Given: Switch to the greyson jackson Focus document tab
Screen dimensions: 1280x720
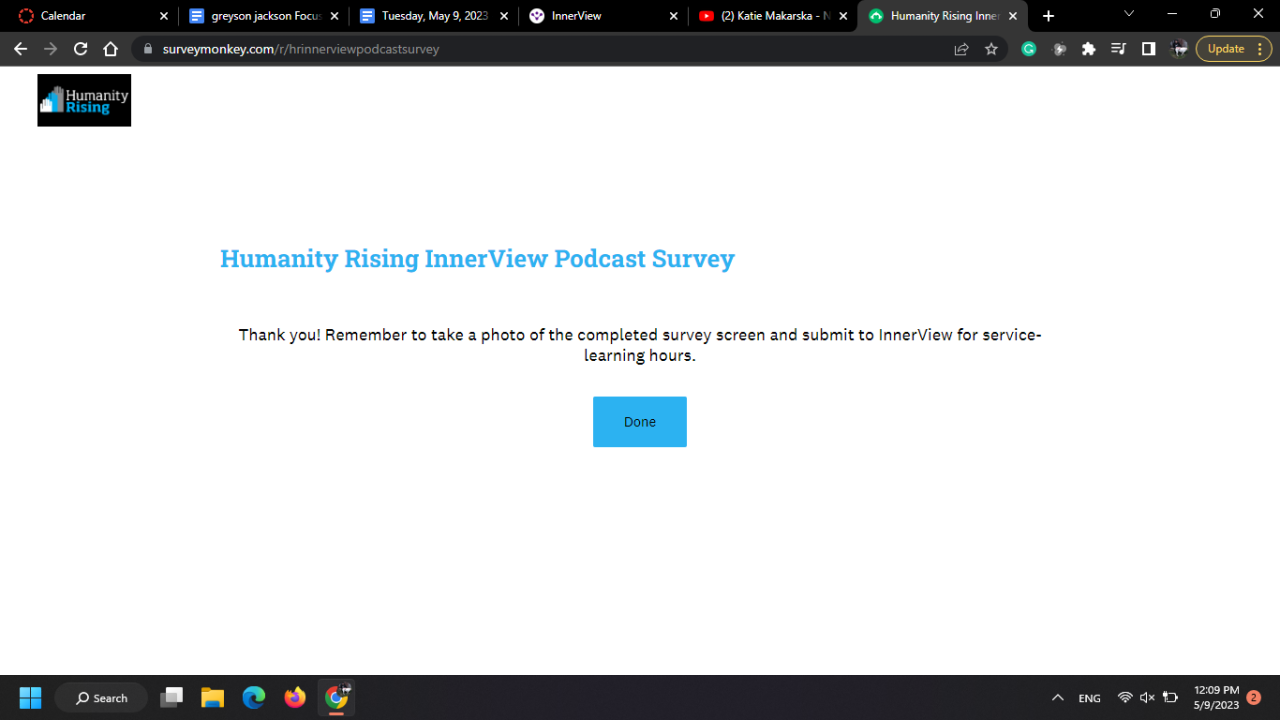Looking at the screenshot, I should coord(263,16).
